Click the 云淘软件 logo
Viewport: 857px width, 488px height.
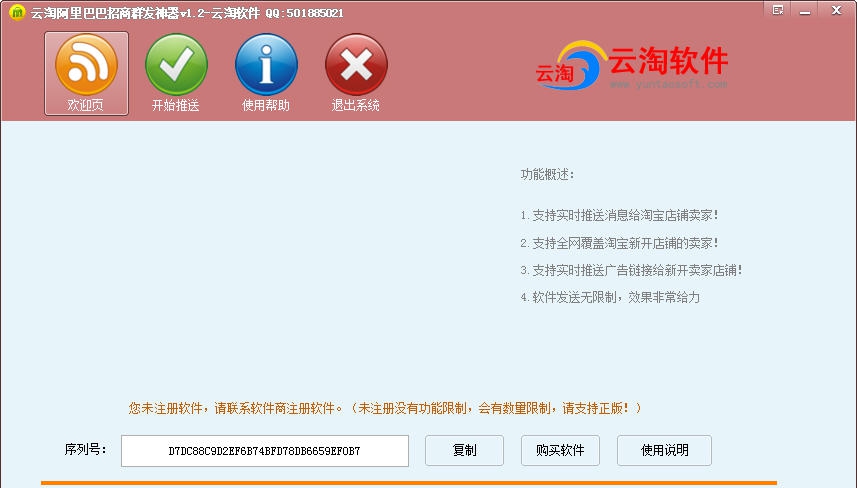point(632,65)
